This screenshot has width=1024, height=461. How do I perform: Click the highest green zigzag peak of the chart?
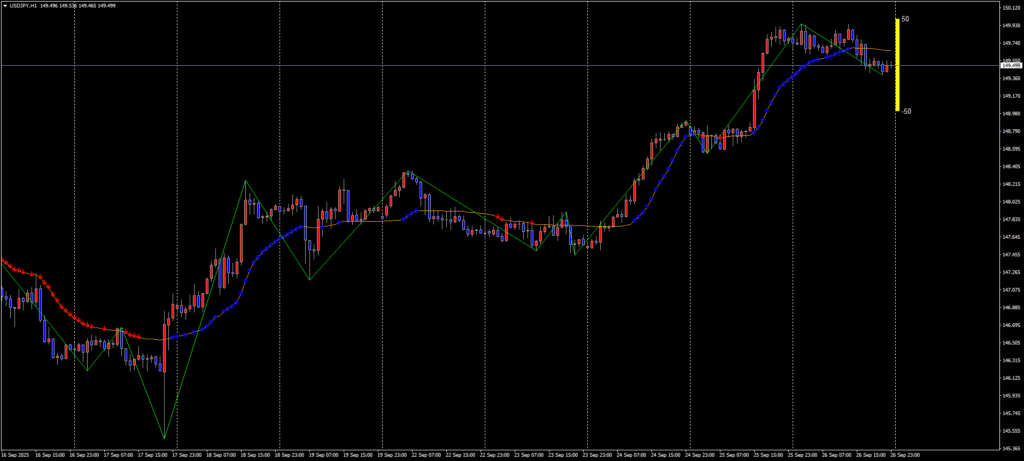pyautogui.click(x=802, y=24)
